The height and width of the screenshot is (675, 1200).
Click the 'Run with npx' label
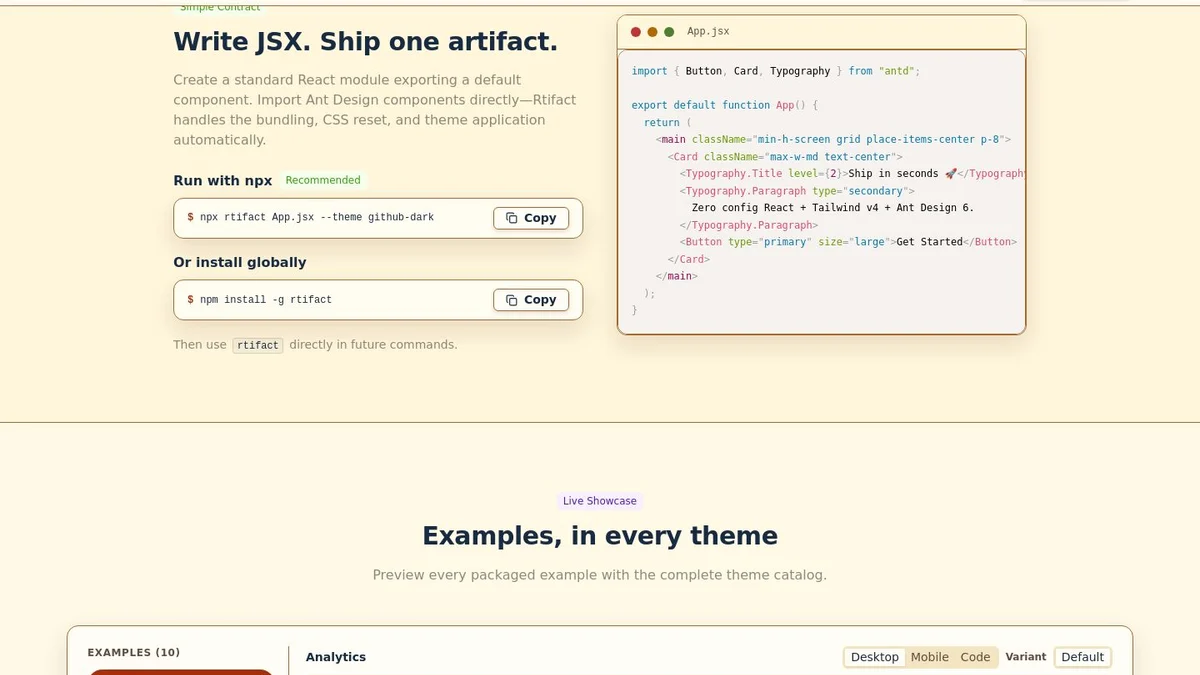(223, 181)
